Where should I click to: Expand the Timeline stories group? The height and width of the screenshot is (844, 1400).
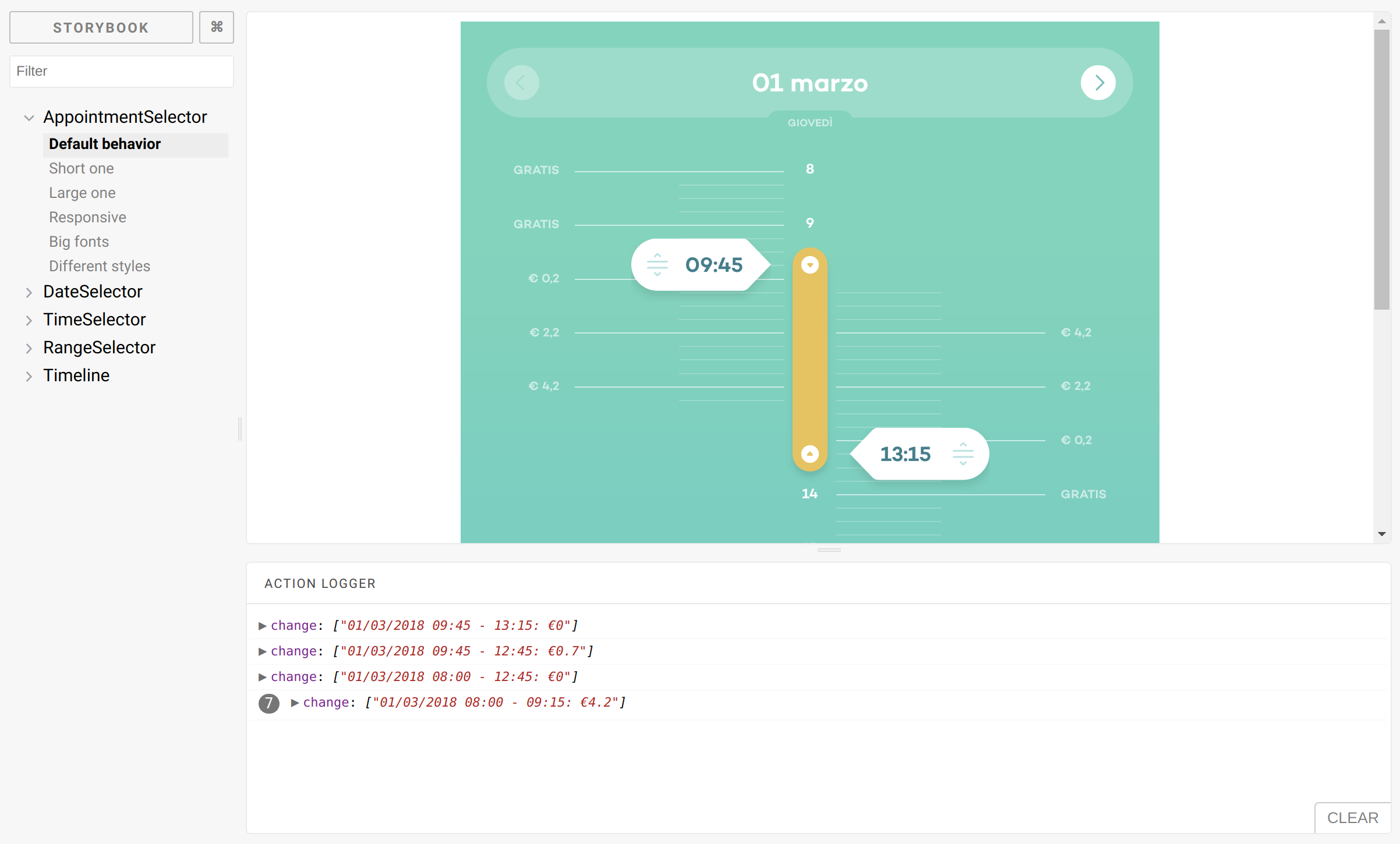(29, 376)
